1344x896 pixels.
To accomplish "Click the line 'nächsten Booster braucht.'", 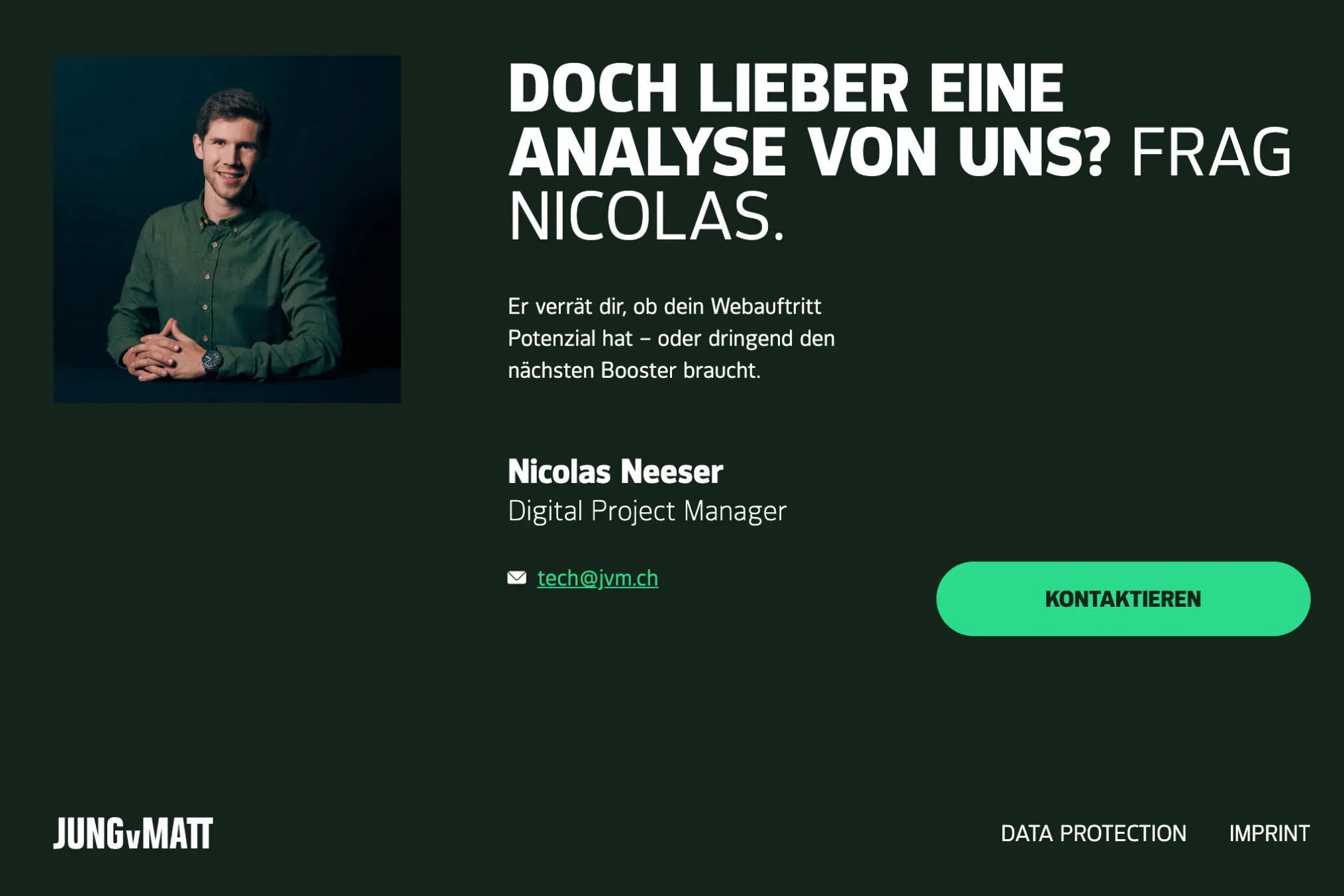I will (x=634, y=370).
